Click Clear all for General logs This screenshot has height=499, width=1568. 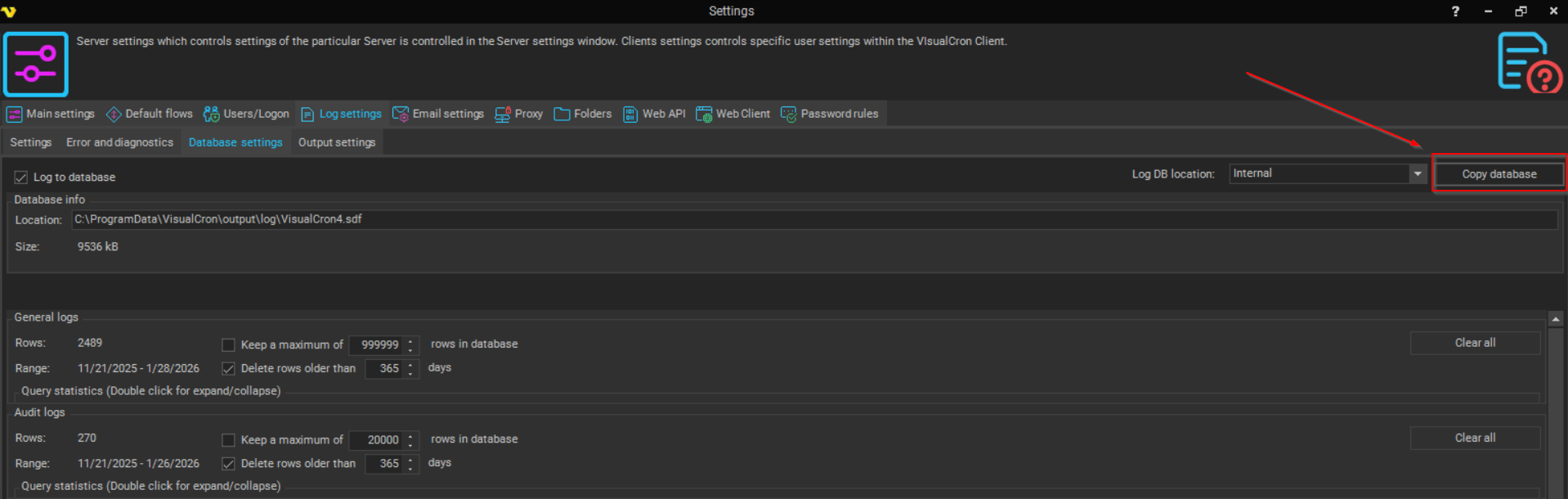(x=1474, y=343)
